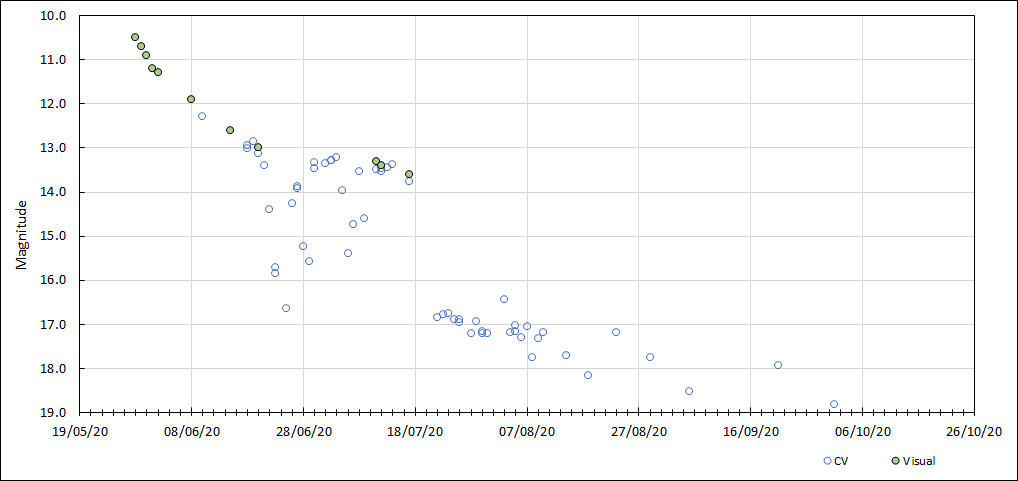Select the CV point near 17.9 after 16/09/20

[x=778, y=365]
